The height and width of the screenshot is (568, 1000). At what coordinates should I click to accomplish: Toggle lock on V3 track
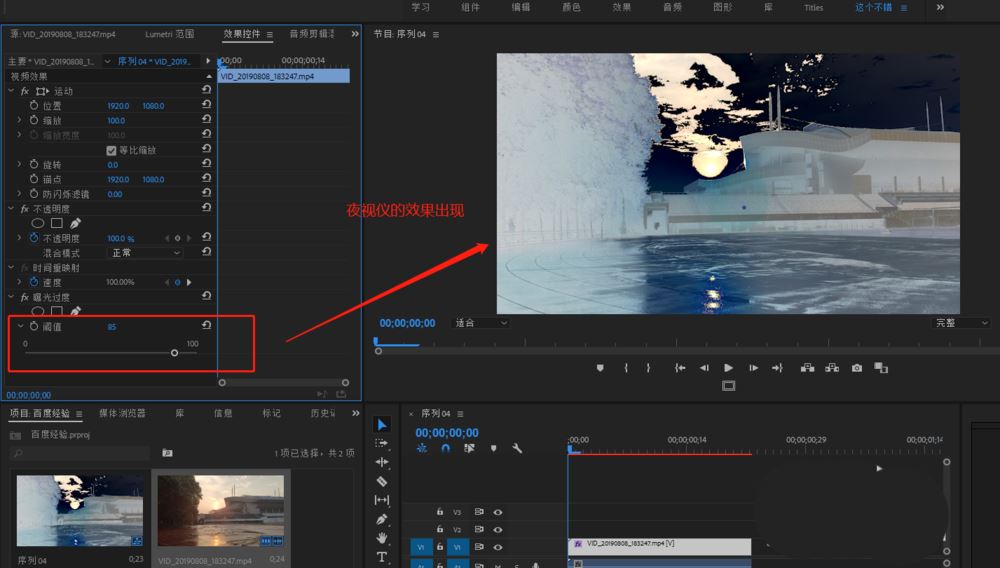point(439,511)
